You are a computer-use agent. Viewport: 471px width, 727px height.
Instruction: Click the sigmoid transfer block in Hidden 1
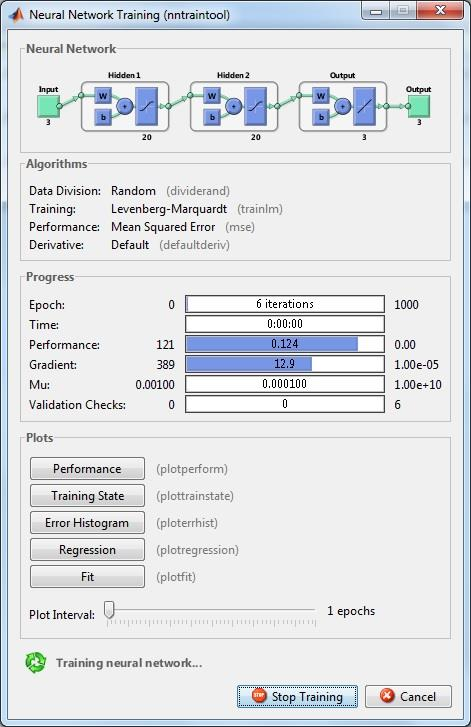click(x=146, y=107)
